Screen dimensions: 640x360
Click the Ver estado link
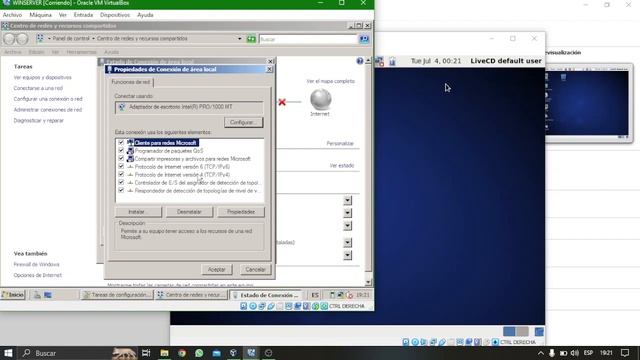342,165
